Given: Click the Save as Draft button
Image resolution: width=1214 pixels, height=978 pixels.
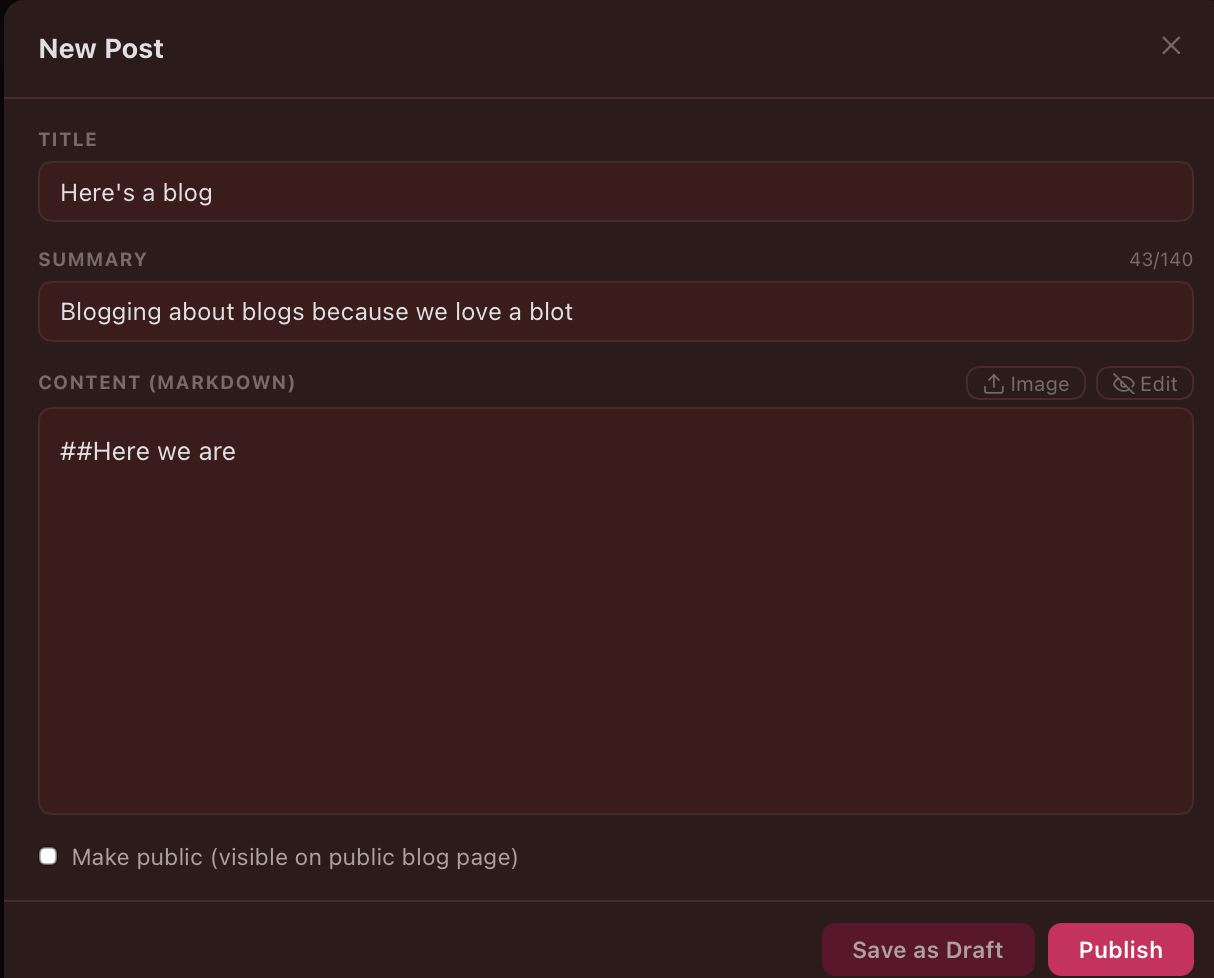Looking at the screenshot, I should (x=928, y=950).
